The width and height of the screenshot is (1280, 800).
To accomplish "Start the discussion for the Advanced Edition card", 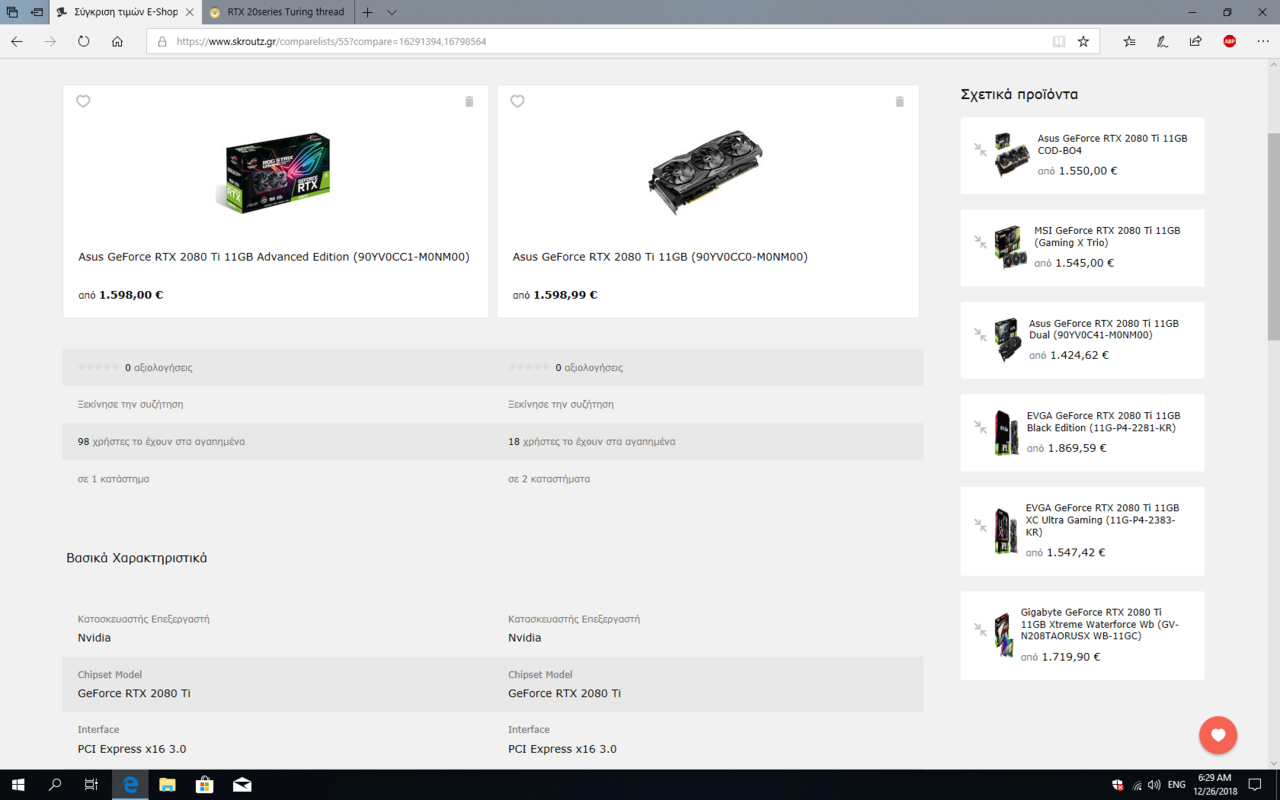I will (x=130, y=404).
